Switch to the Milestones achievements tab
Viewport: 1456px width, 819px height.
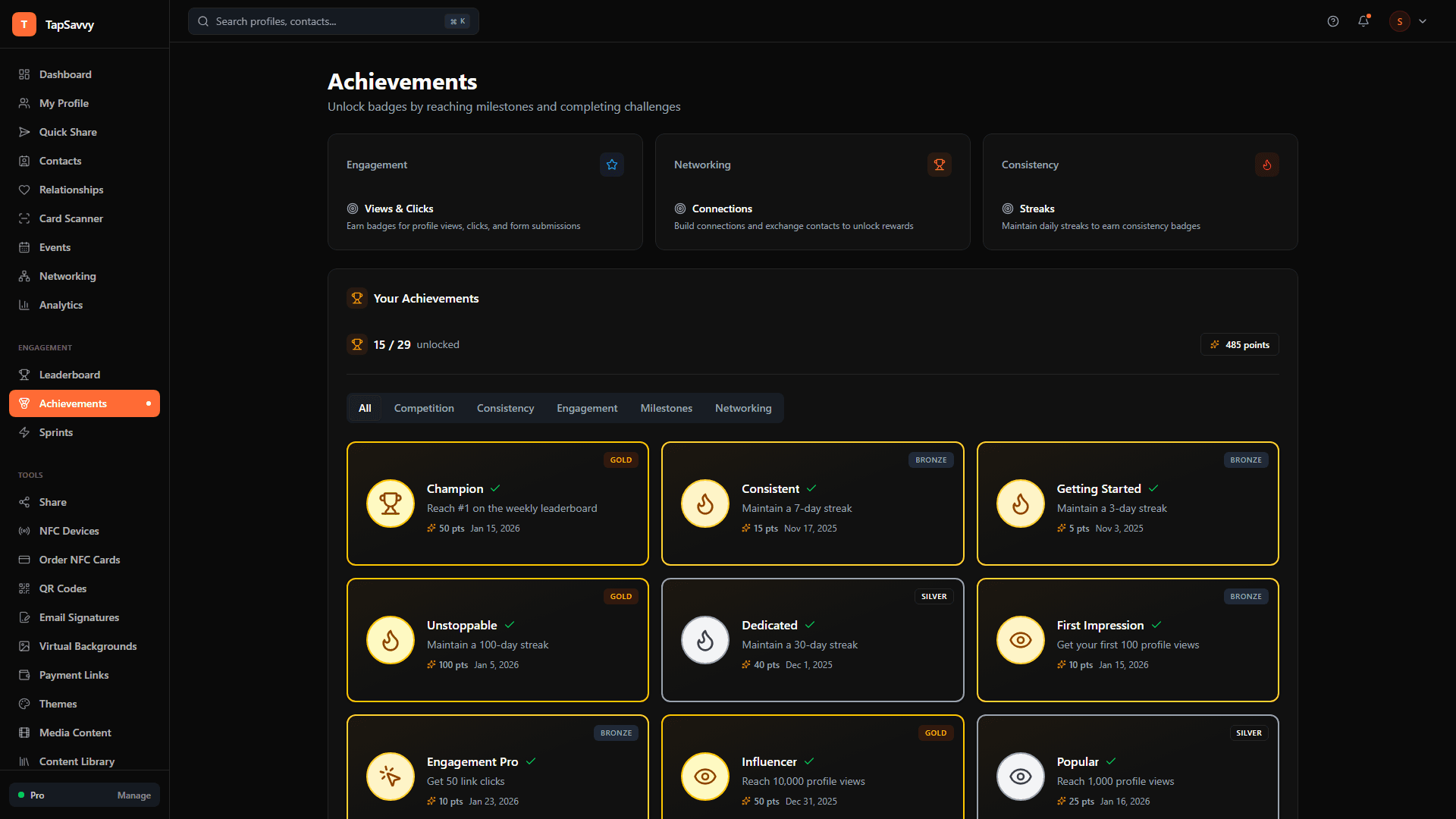(666, 408)
